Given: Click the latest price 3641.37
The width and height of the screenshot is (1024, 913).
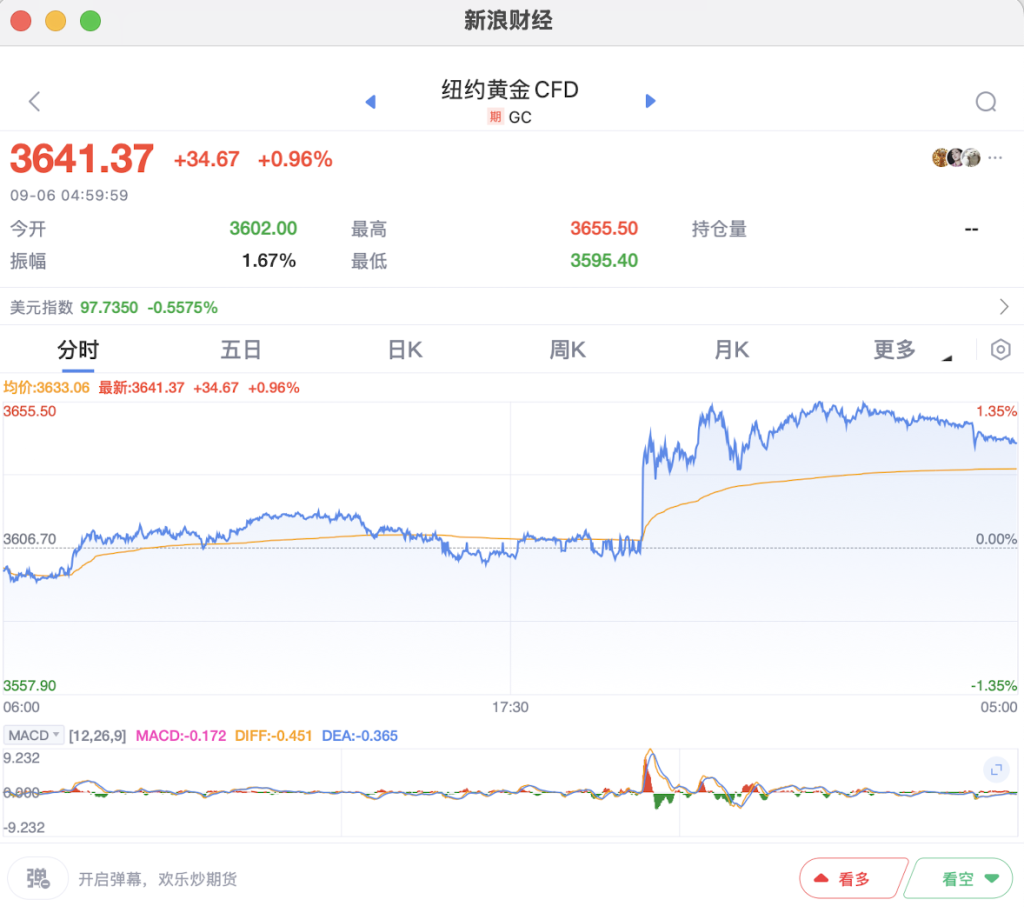Looking at the screenshot, I should (82, 159).
